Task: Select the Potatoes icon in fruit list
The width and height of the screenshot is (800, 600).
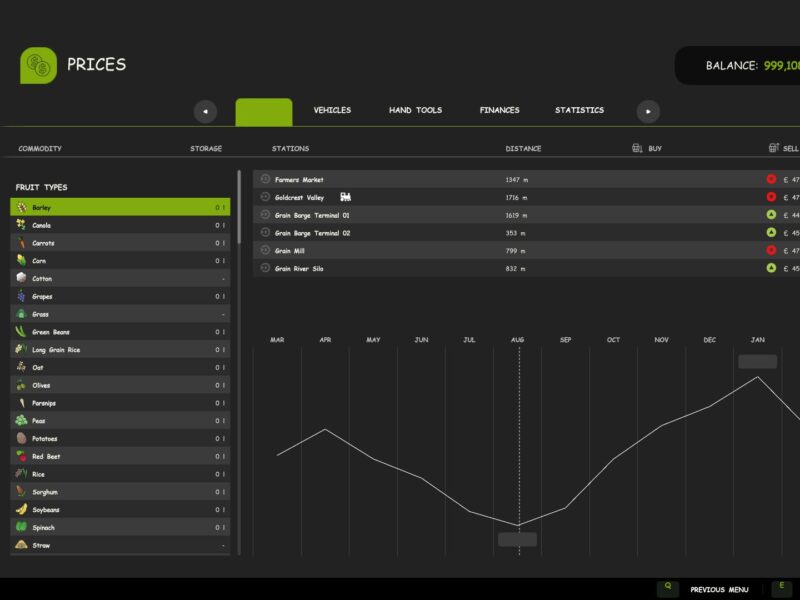Action: click(x=21, y=438)
